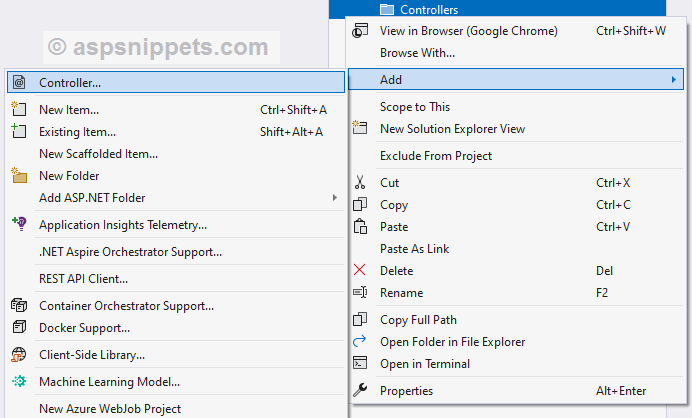Select Cut from context menu
692x418 pixels.
coord(515,183)
